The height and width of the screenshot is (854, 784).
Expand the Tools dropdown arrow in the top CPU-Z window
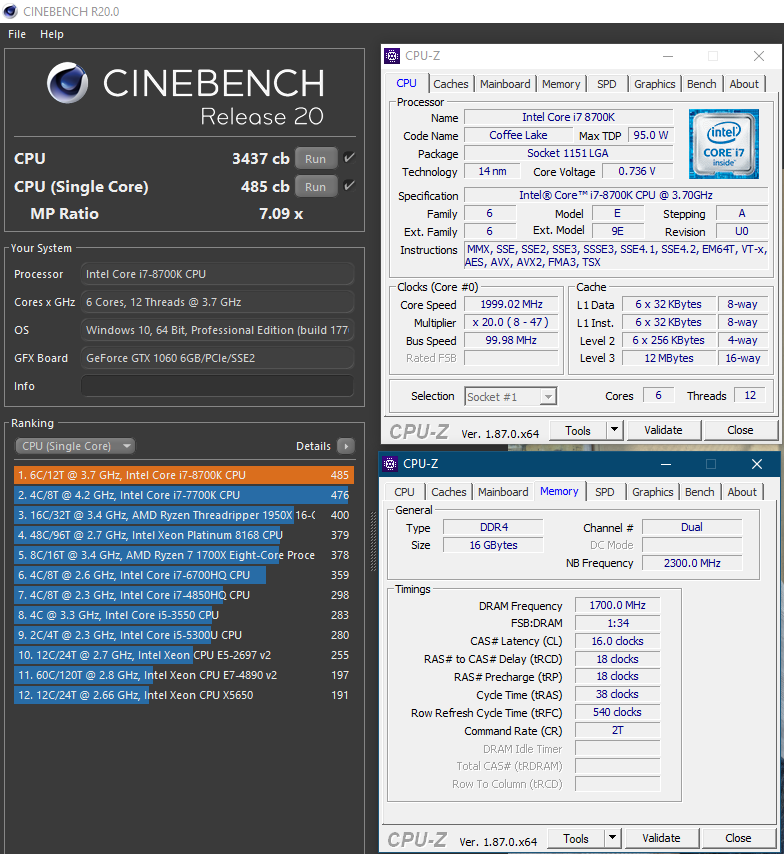click(x=615, y=430)
